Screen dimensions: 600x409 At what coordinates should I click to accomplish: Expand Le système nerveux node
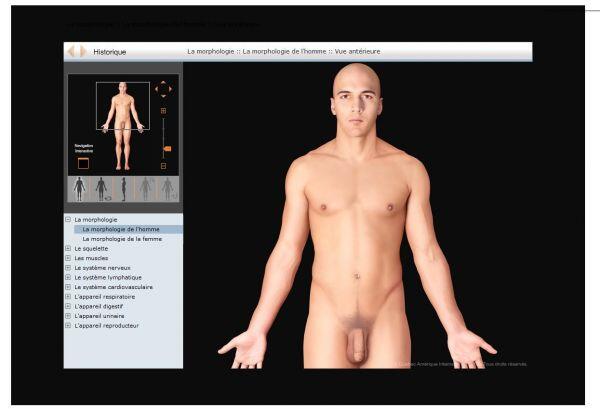[68, 268]
